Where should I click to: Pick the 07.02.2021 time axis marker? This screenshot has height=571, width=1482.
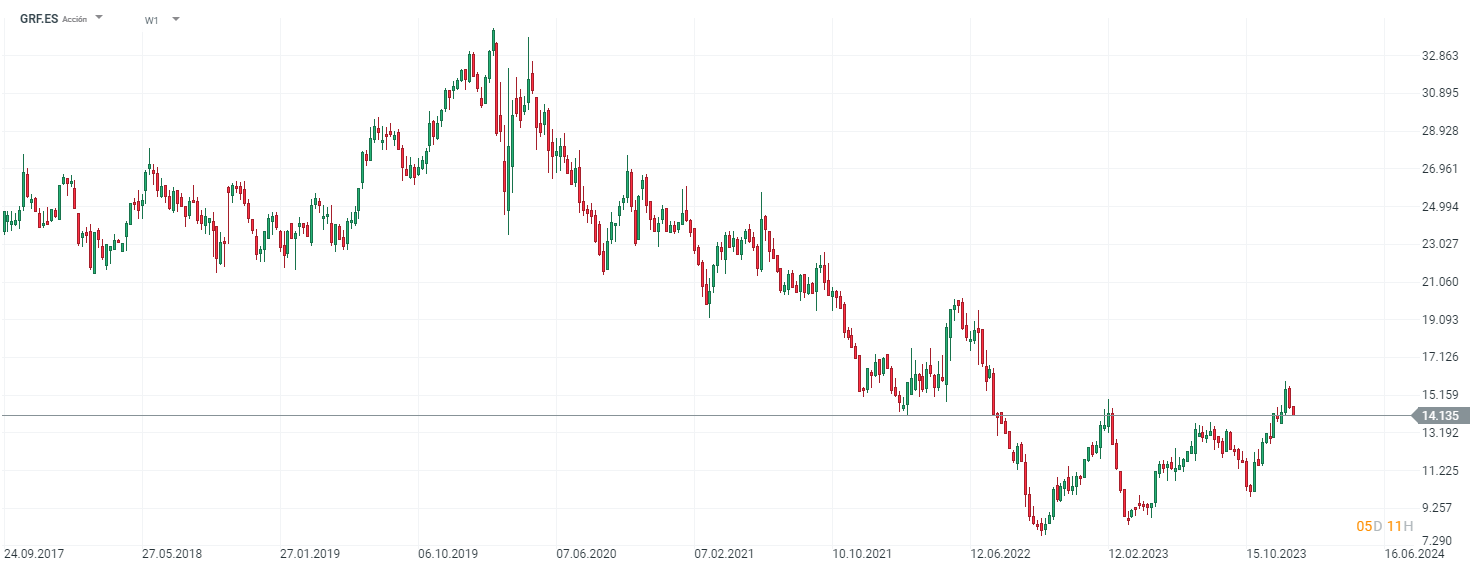pos(723,553)
